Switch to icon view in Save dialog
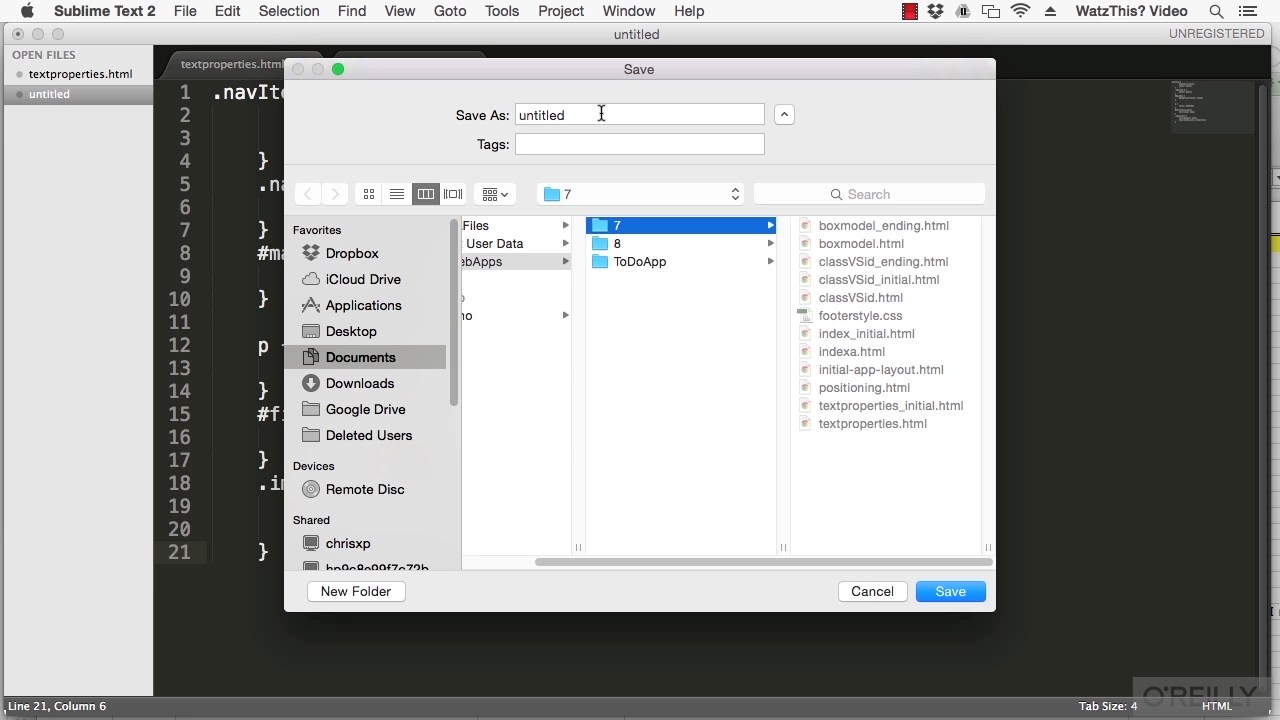The width and height of the screenshot is (1280, 720). tap(369, 194)
